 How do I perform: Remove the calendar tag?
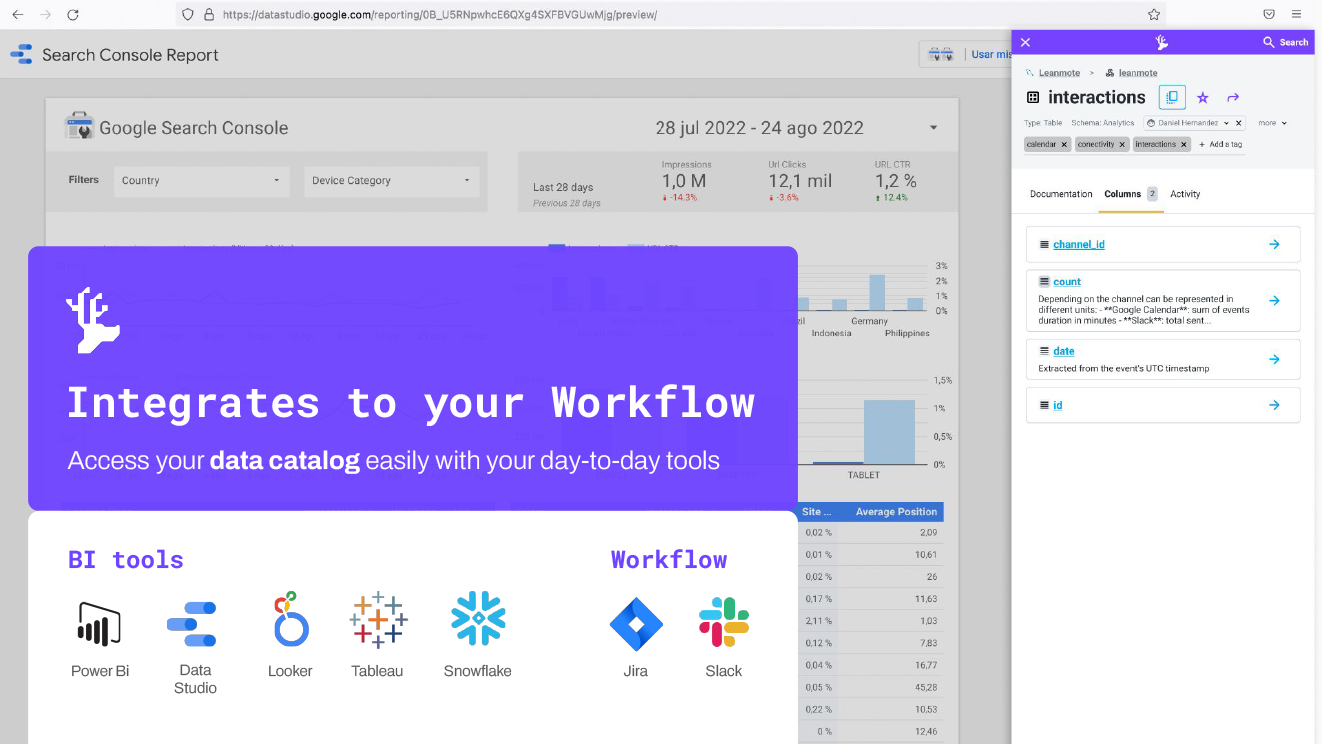pos(1064,145)
